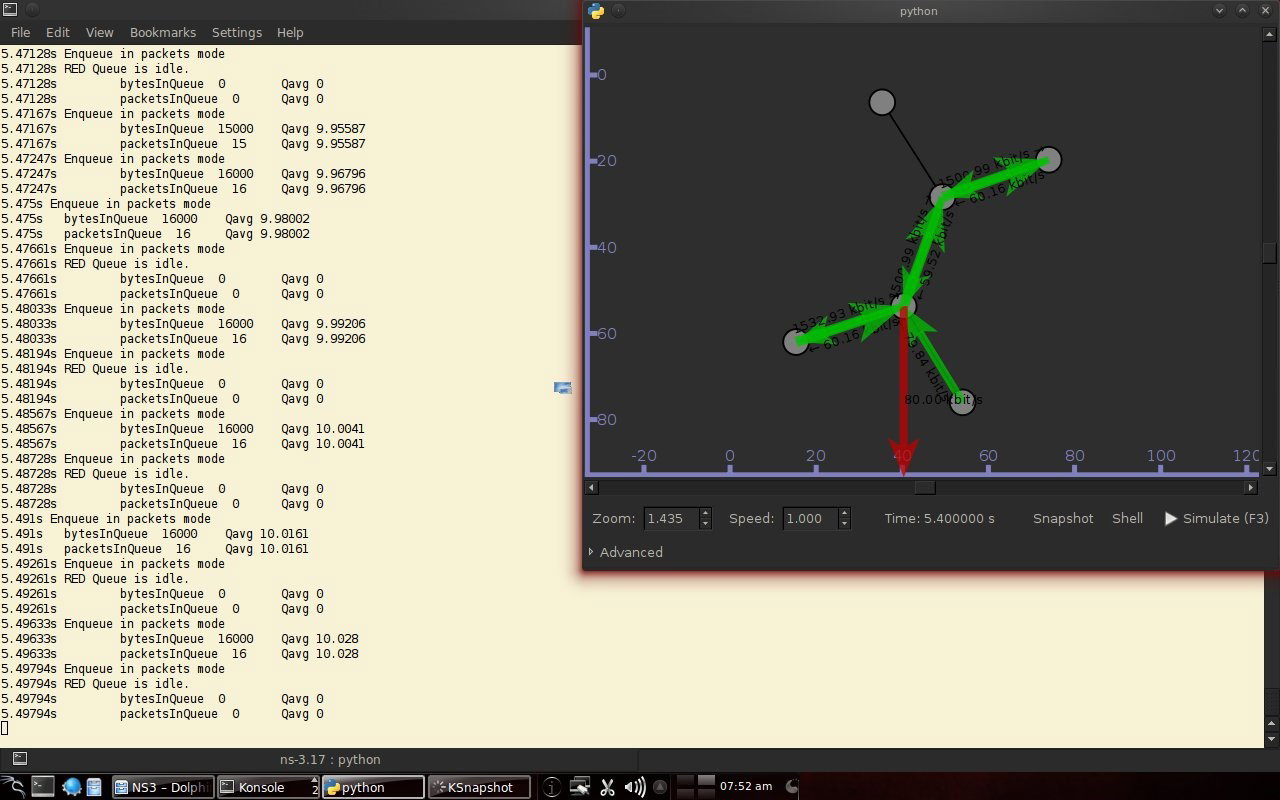The image size is (1280, 800).
Task: Open the web browser globe icon
Action: tap(72, 787)
